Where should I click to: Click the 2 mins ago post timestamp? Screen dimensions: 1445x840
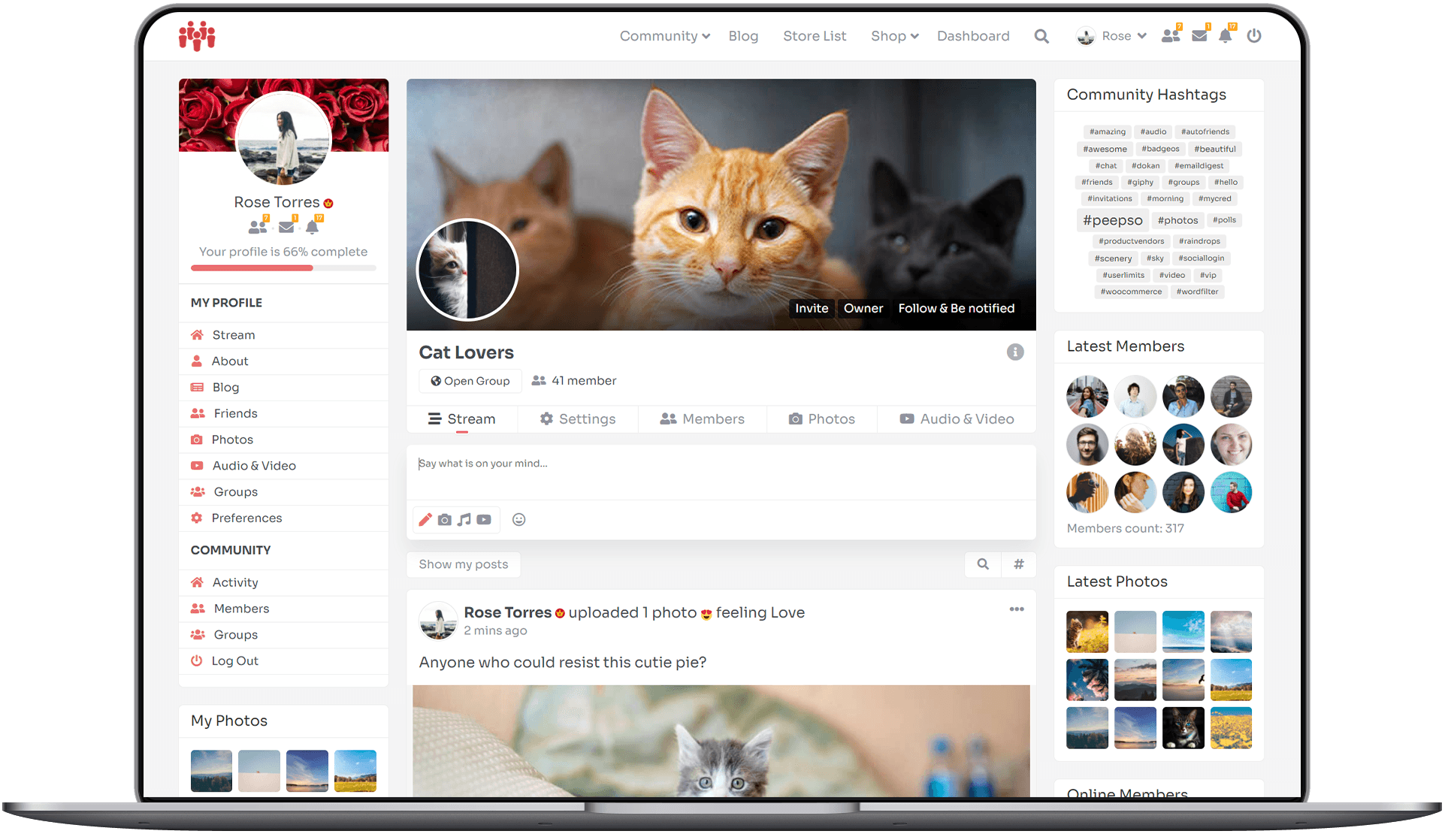495,631
